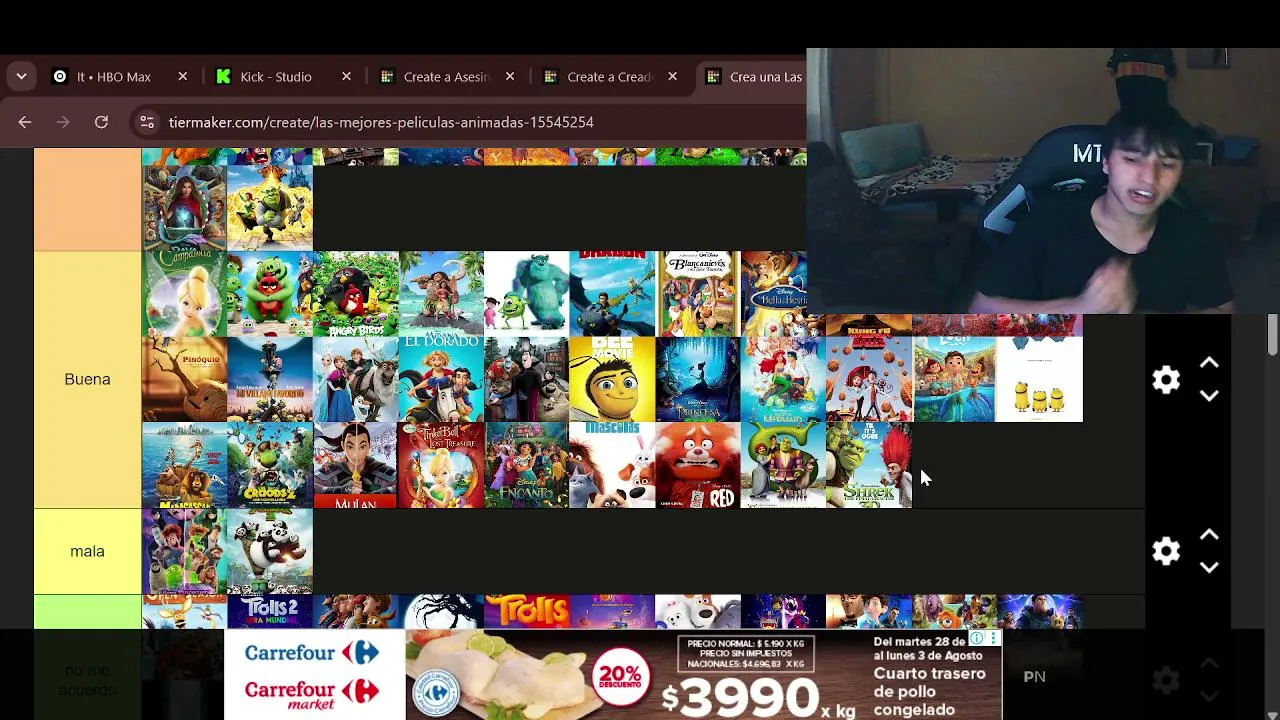The height and width of the screenshot is (720, 1280).
Task: Open the ad info icon on Carrefour banner
Action: click(977, 638)
